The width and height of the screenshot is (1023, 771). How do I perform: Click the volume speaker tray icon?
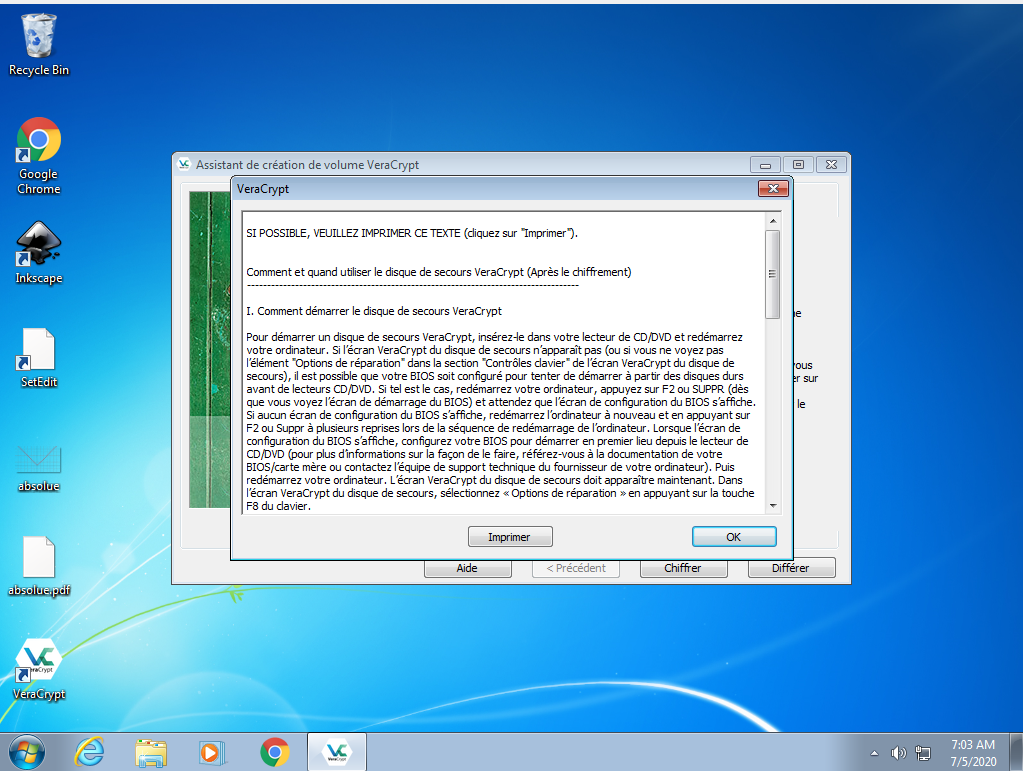pyautogui.click(x=898, y=753)
